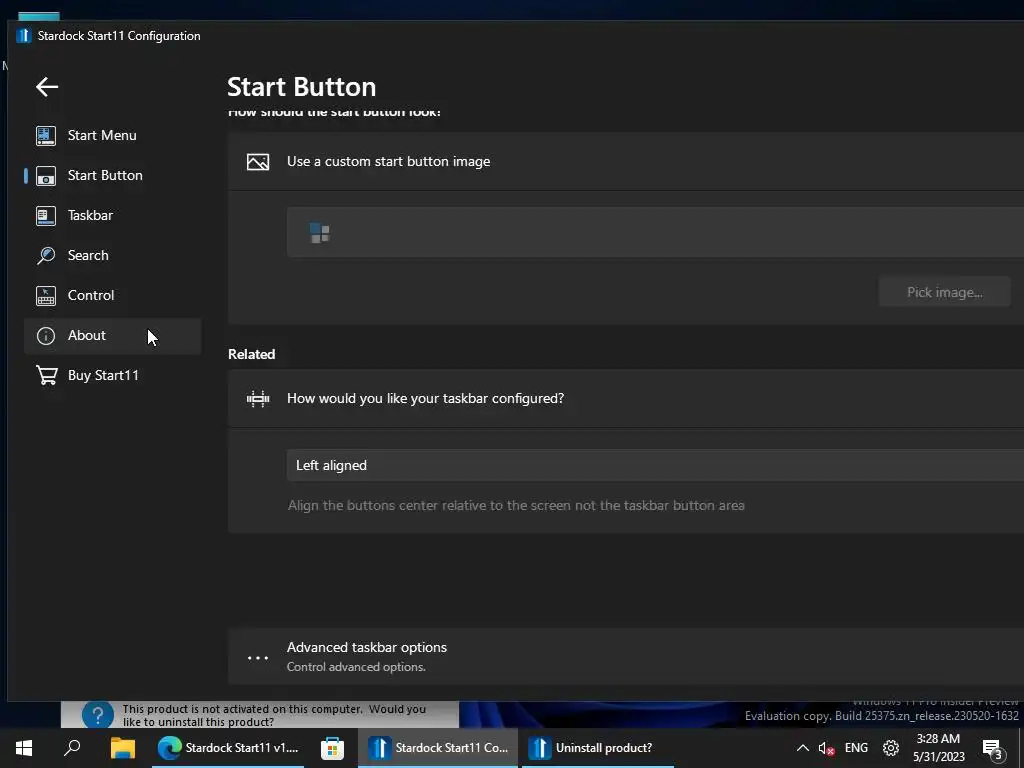Open the Windows Start button
The height and width of the screenshot is (768, 1024).
[24, 748]
